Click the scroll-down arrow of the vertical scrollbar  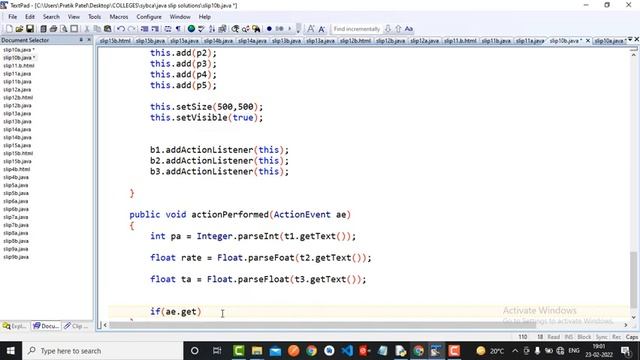633,317
